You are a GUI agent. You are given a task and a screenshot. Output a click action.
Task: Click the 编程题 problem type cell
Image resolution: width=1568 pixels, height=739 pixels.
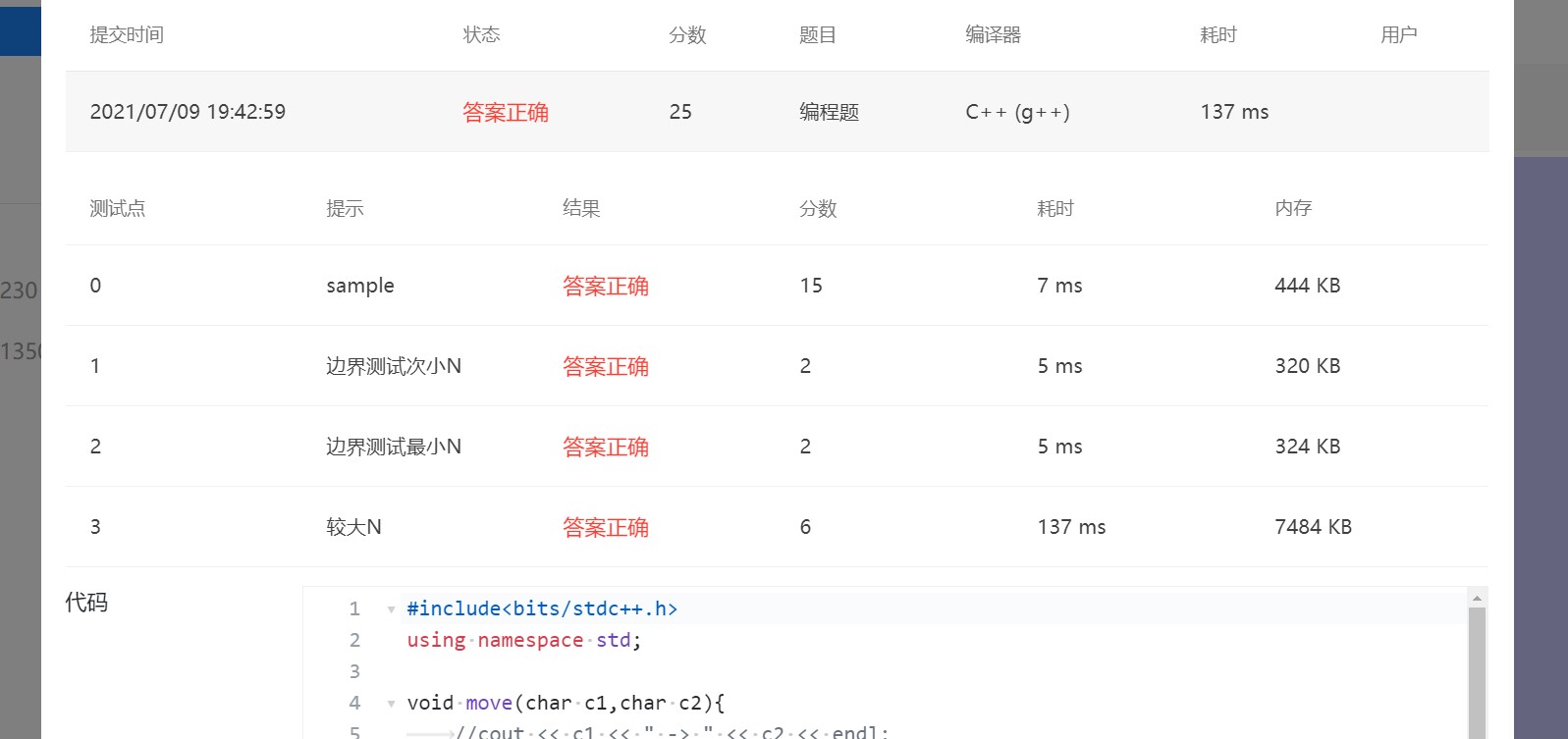point(830,112)
